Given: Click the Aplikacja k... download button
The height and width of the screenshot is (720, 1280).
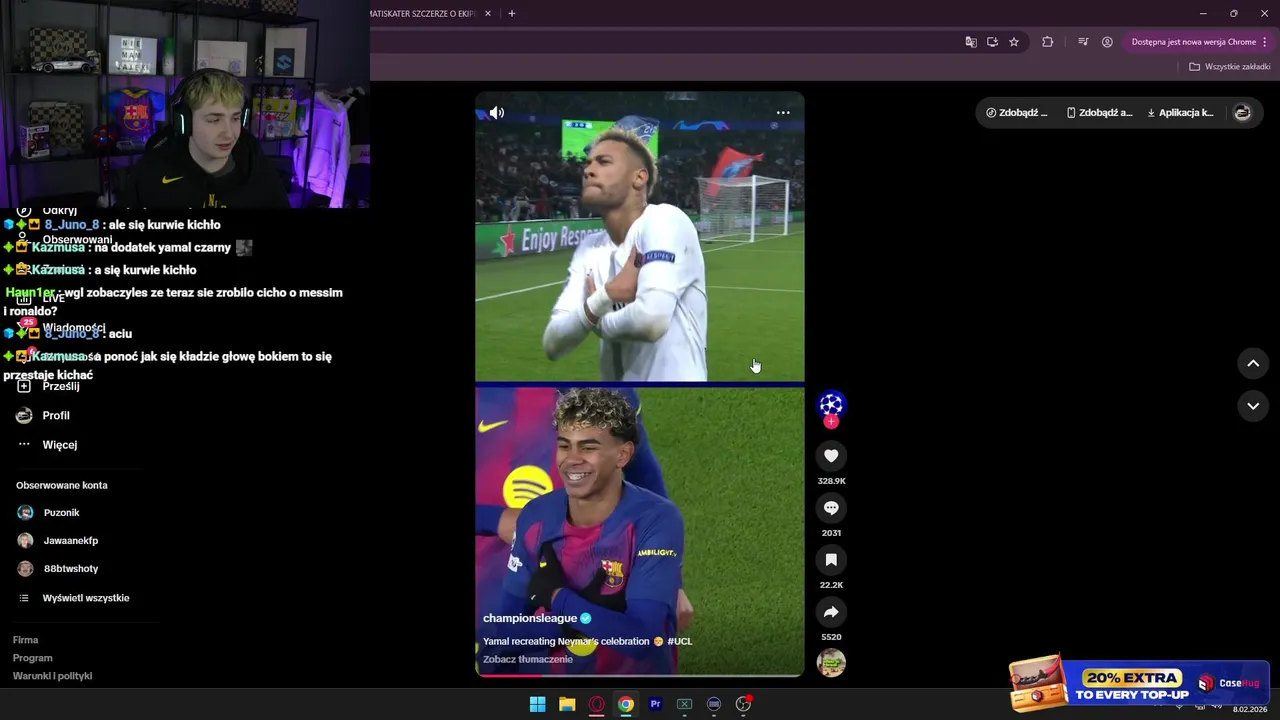Looking at the screenshot, I should (x=1180, y=113).
